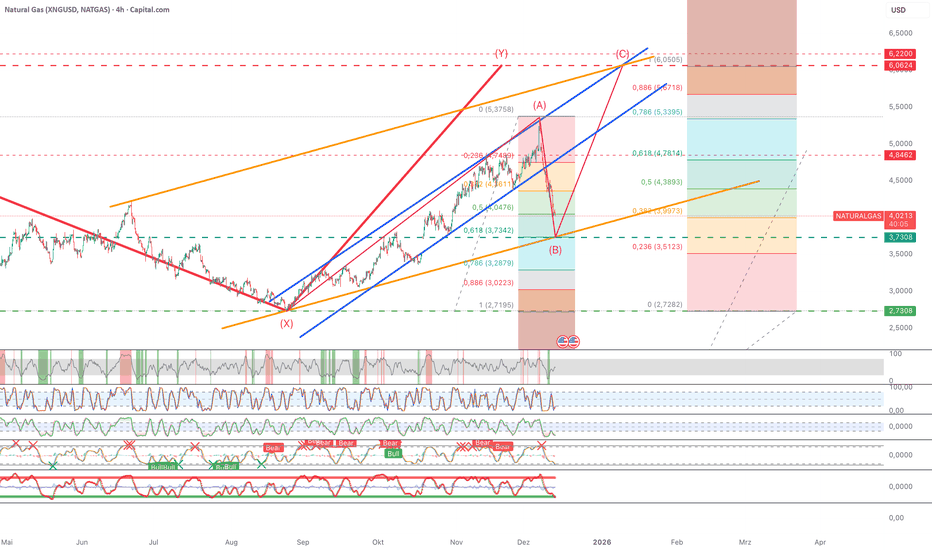Viewport: 932px width, 550px height.
Task: Click the Aug label on time axis
Action: coord(231,542)
